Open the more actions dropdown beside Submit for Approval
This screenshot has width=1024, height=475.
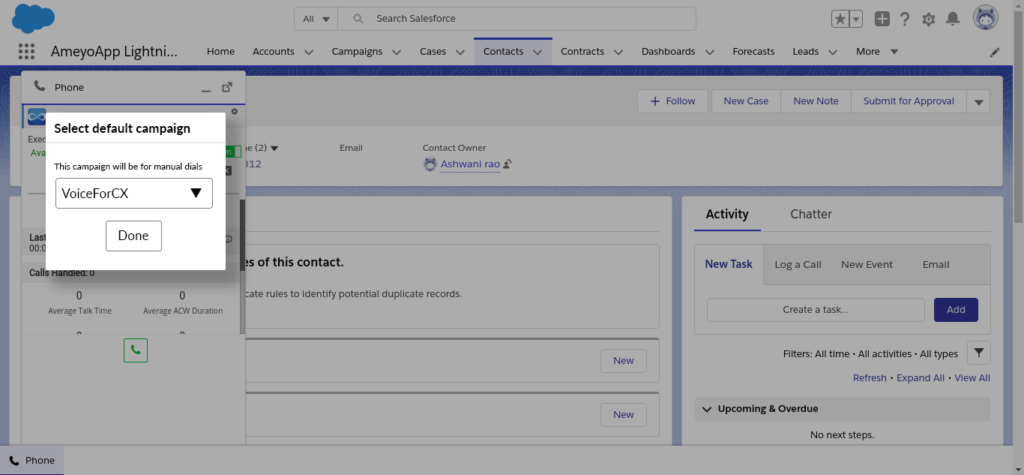[978, 101]
